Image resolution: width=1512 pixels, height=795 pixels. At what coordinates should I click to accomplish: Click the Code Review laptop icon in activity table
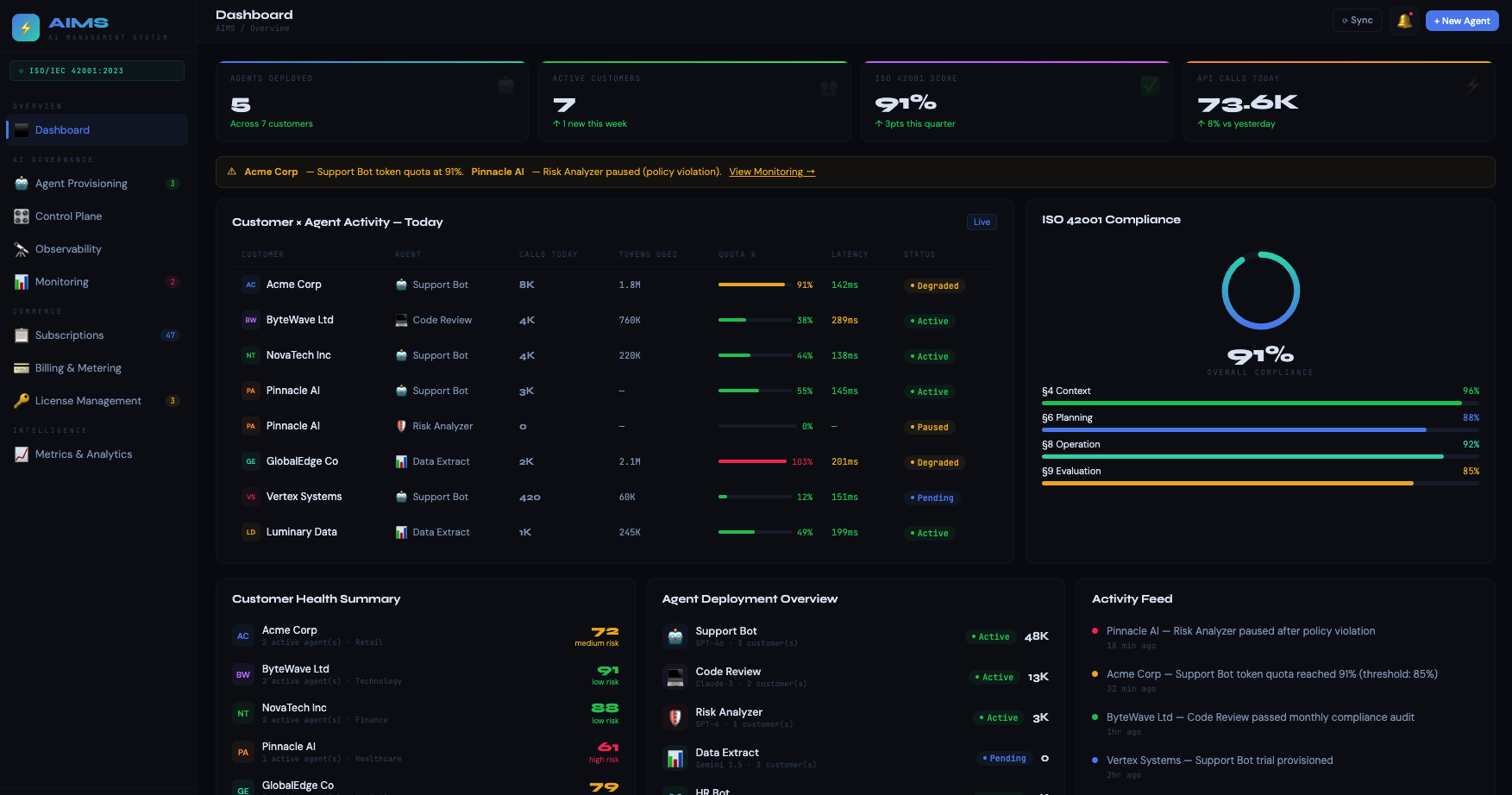(x=401, y=320)
